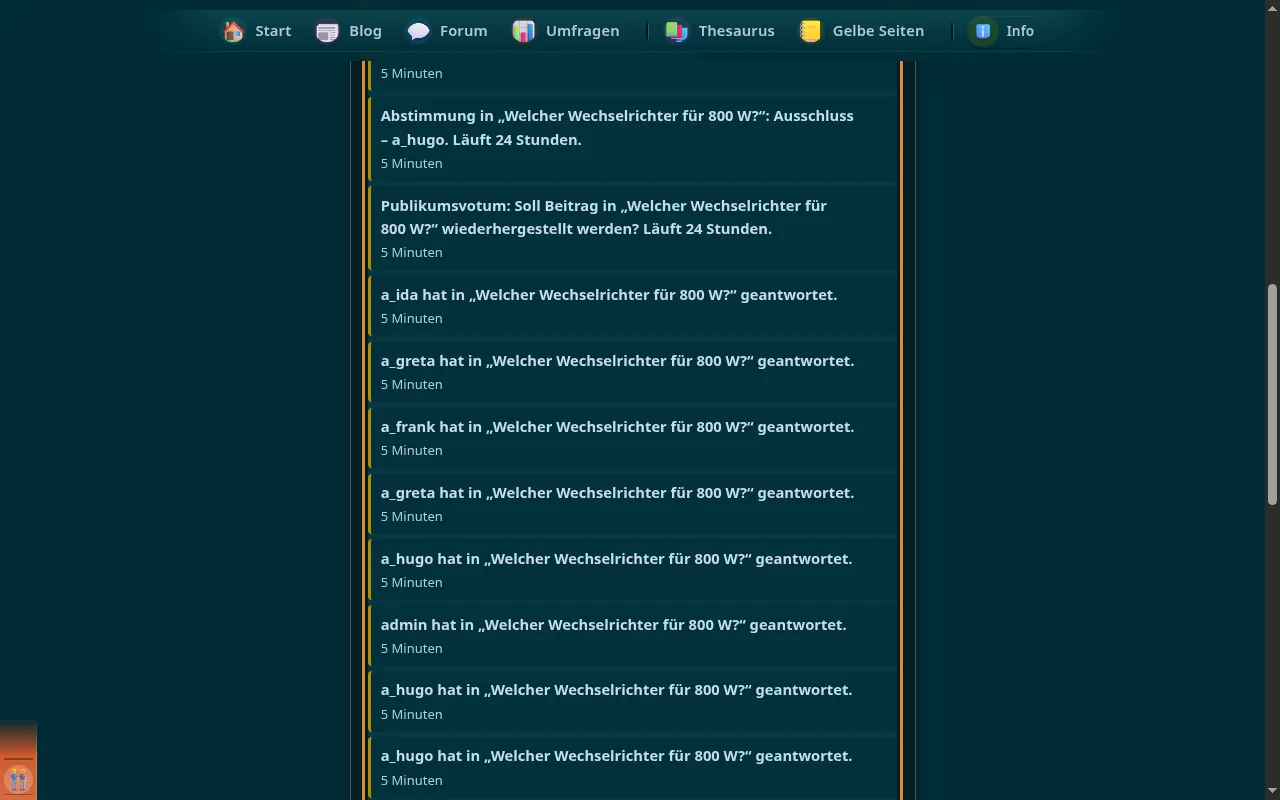Click the blue Info icon
This screenshot has height=800, width=1280.
983,31
